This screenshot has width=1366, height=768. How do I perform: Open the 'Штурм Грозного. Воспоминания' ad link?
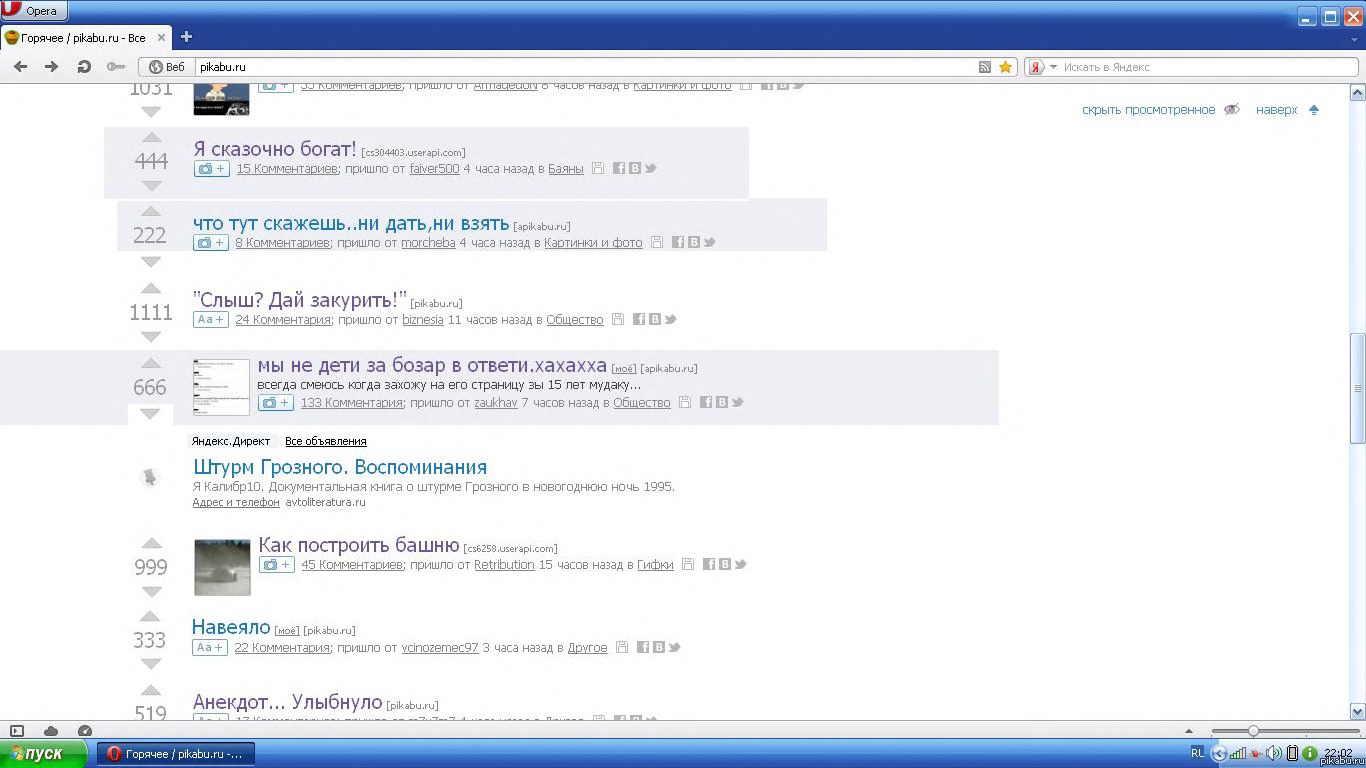click(339, 467)
